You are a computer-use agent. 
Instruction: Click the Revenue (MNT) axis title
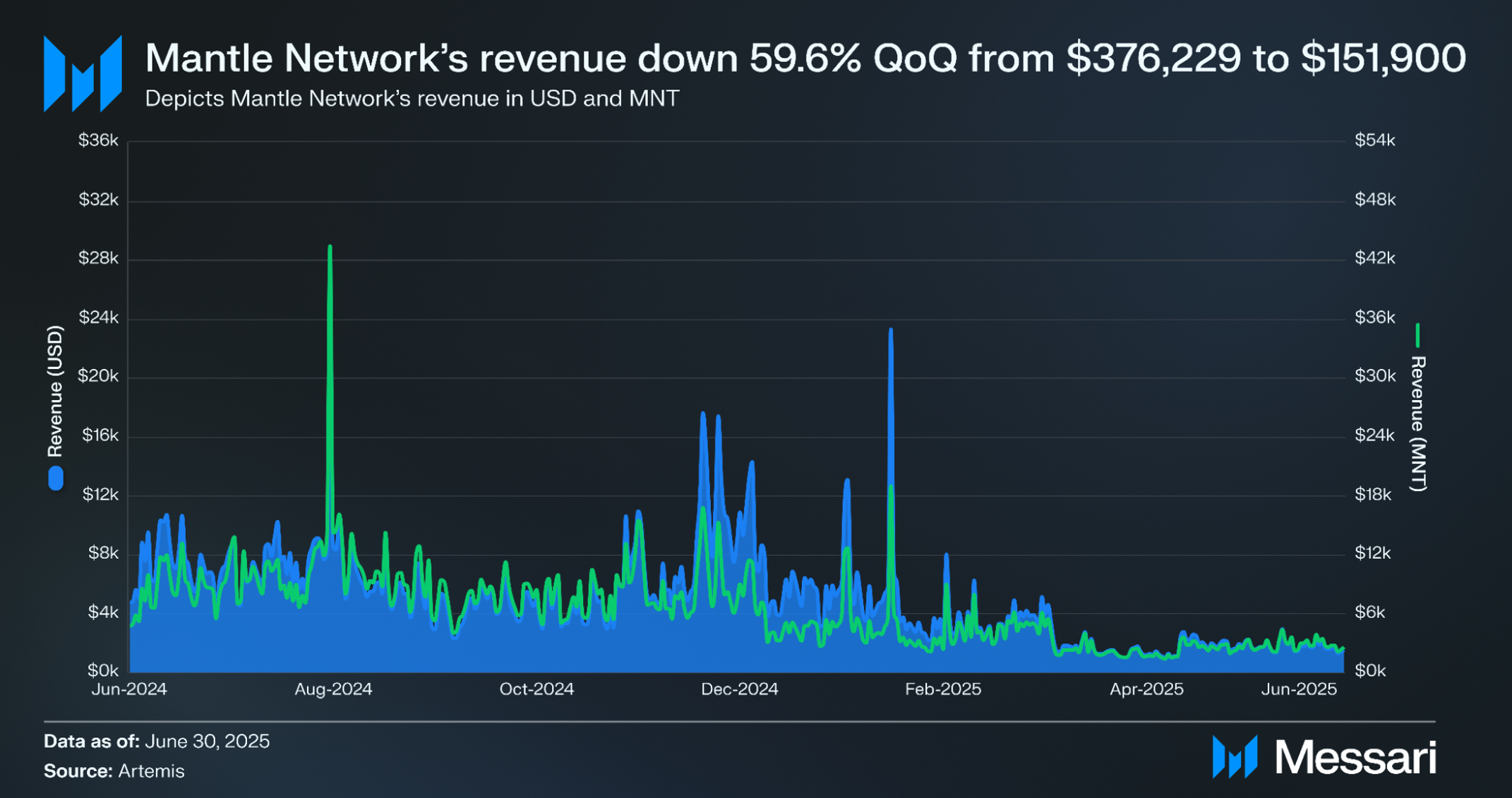pyautogui.click(x=1418, y=423)
